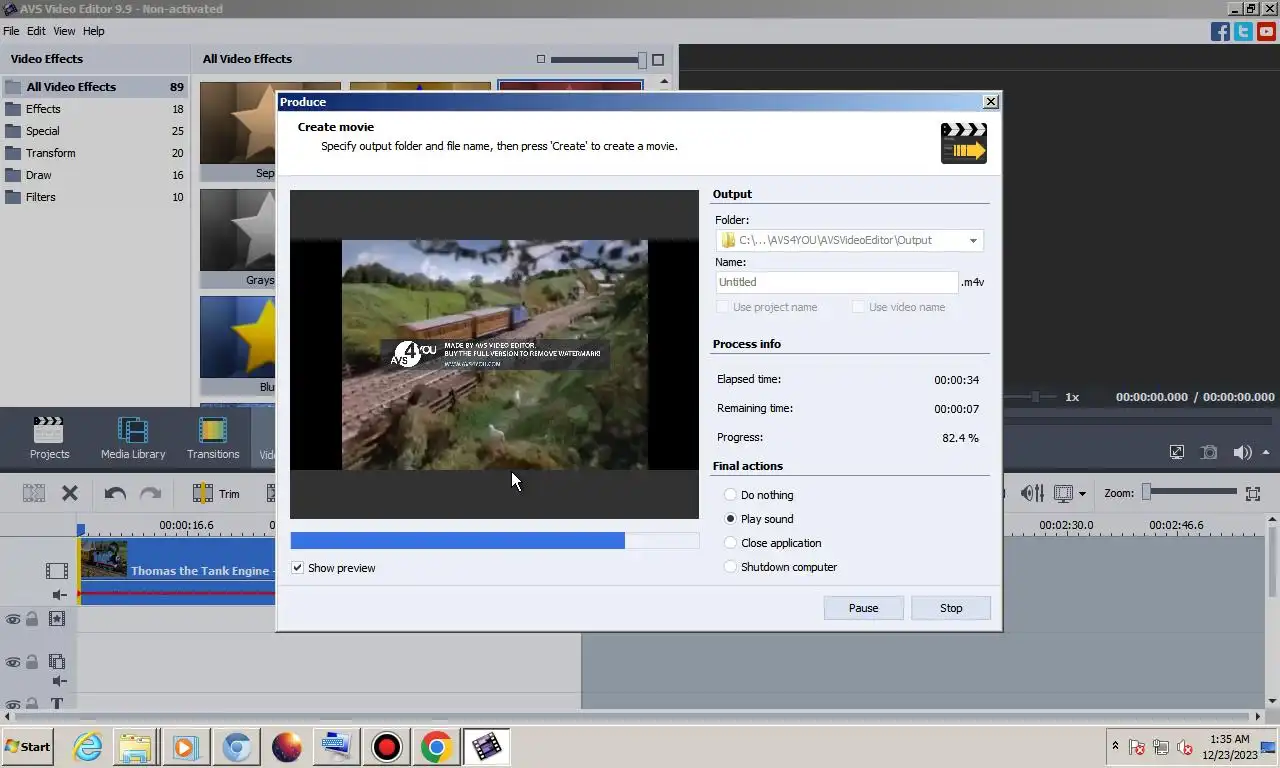Open the output Folder dropdown

[972, 240]
